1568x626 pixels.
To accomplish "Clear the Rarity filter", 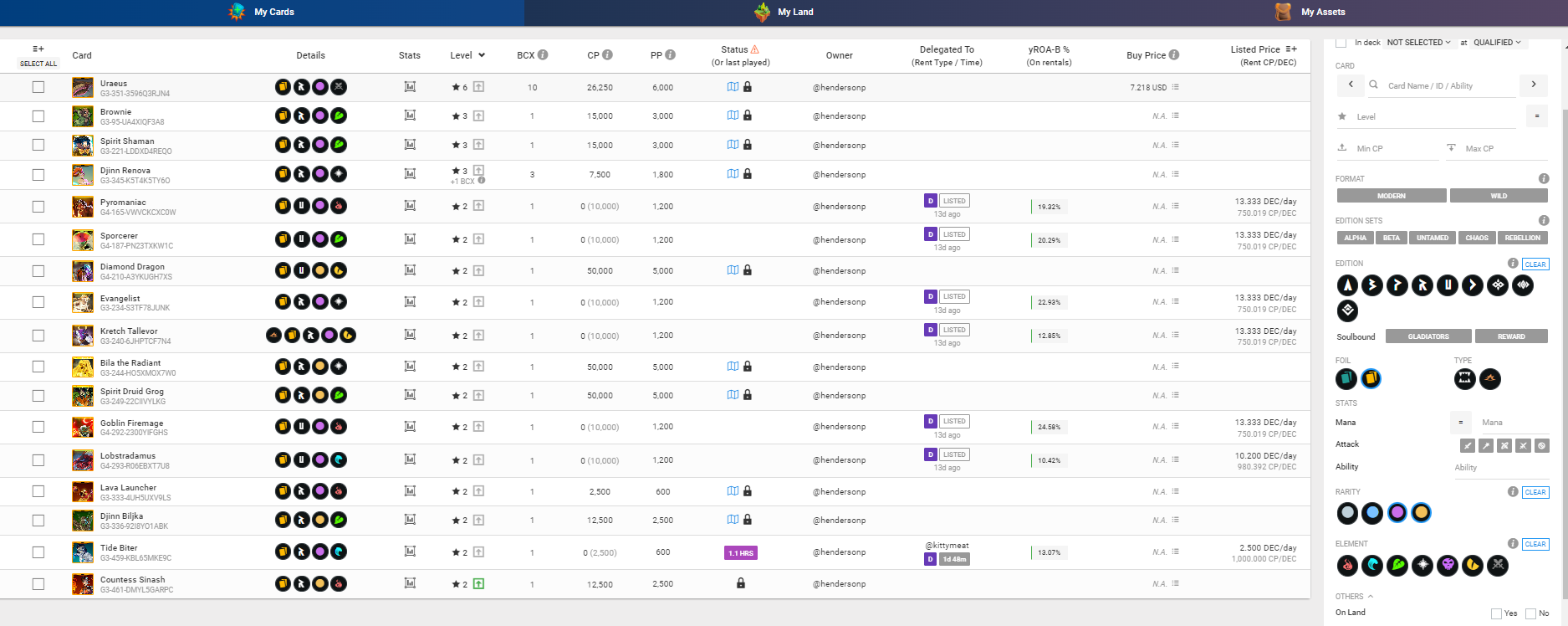I will (1535, 492).
